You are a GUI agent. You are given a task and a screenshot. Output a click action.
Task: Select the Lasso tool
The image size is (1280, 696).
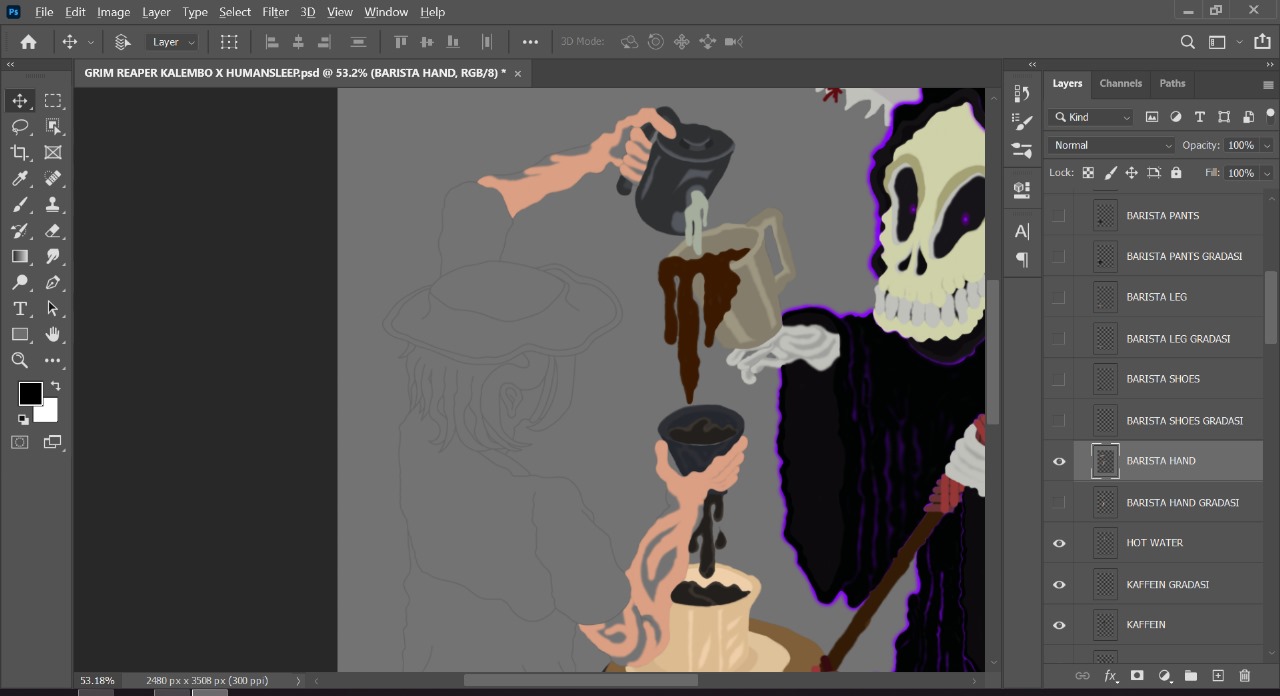[x=20, y=127]
